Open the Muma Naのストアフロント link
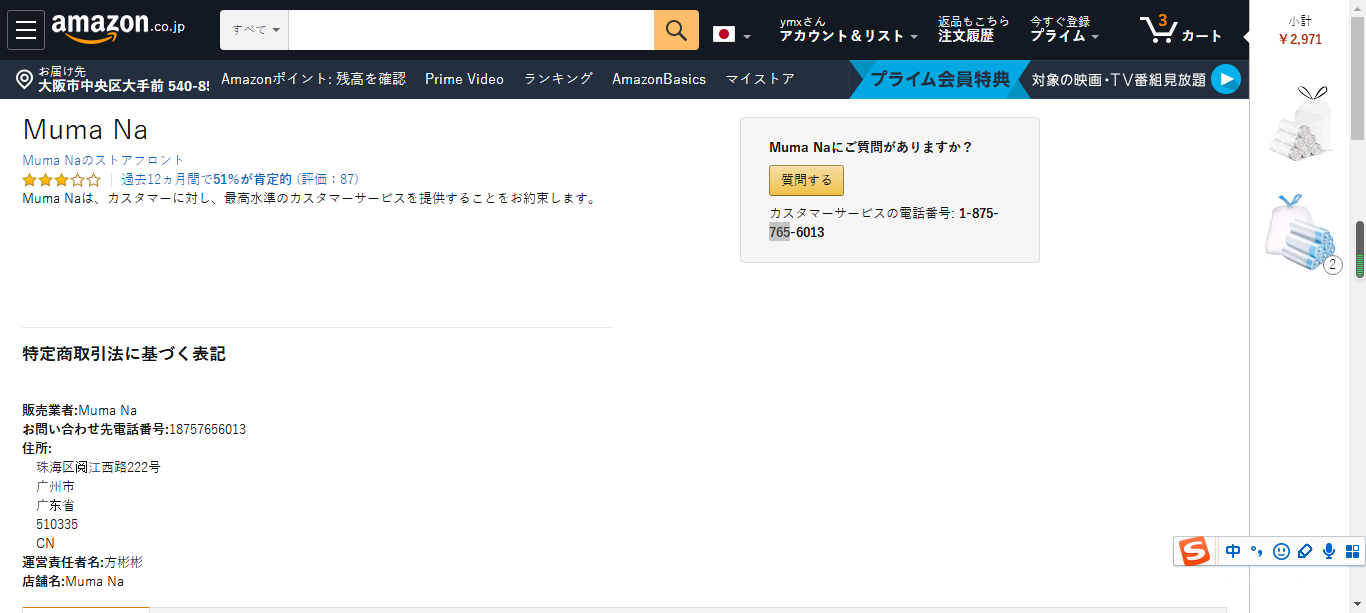This screenshot has height=613, width=1366. tap(103, 160)
